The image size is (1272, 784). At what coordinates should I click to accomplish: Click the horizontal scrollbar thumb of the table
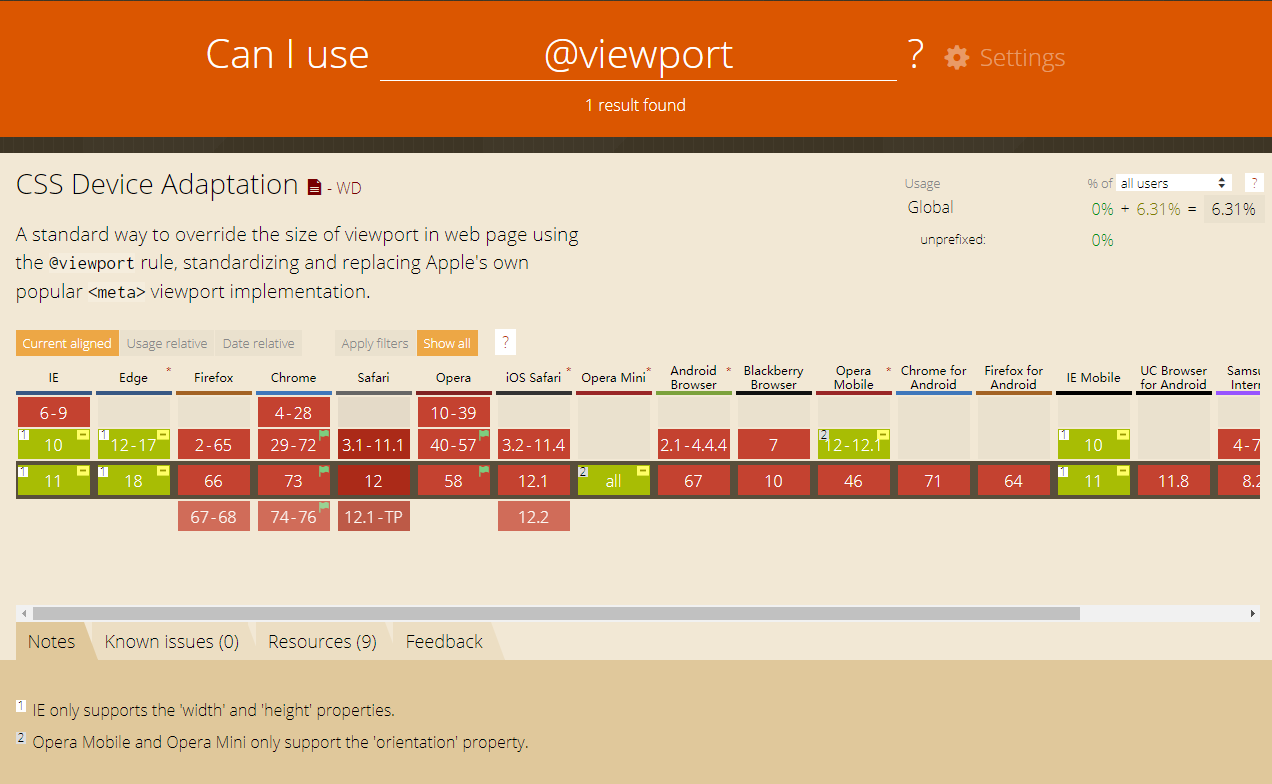(x=556, y=613)
